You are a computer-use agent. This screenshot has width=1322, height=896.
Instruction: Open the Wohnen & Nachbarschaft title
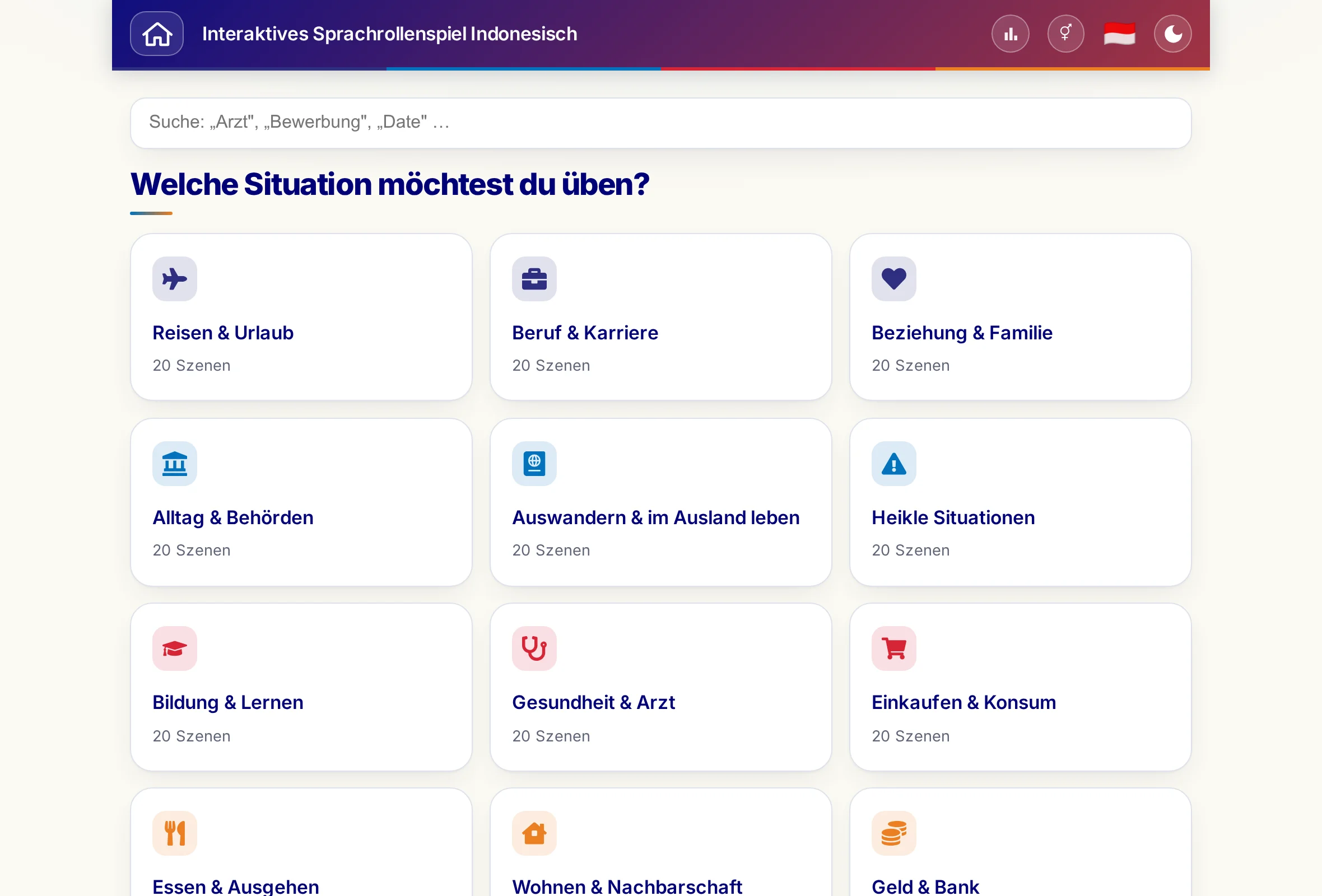(x=627, y=887)
